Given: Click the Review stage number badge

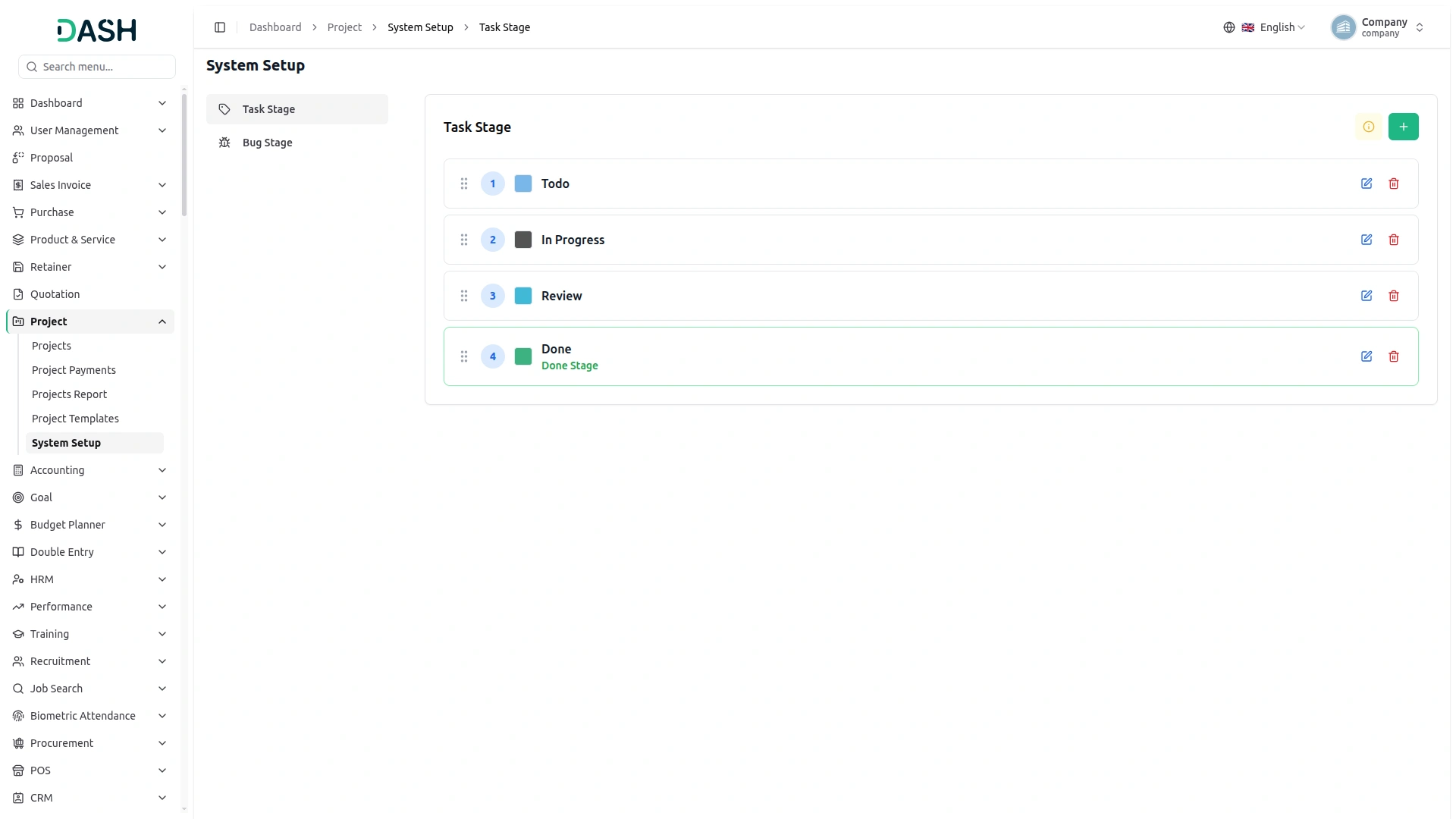Looking at the screenshot, I should (493, 296).
